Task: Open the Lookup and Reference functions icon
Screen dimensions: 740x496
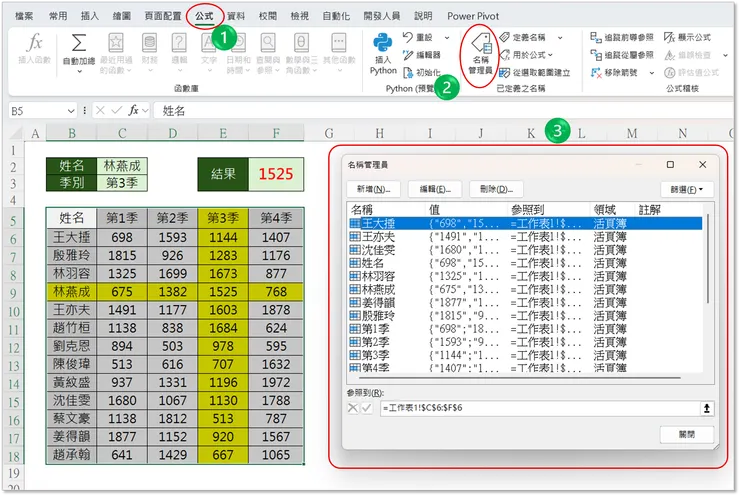Action: (x=268, y=43)
